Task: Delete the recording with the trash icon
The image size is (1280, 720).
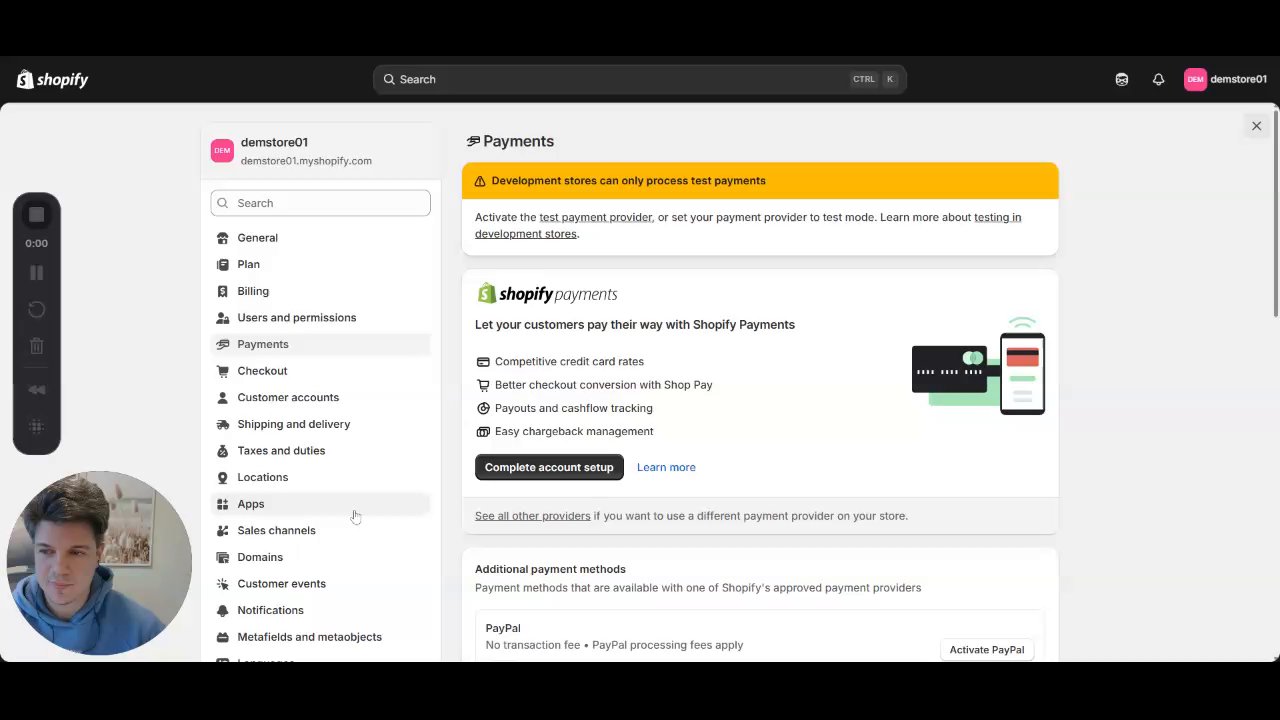Action: point(36,346)
